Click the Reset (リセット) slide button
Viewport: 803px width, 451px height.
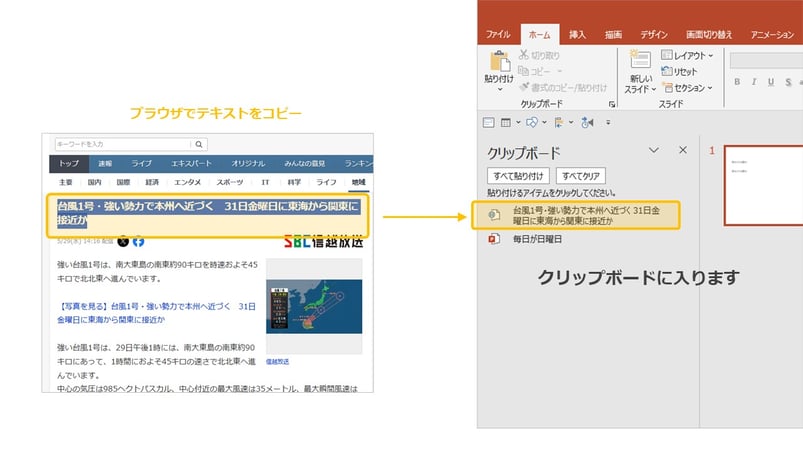pos(679,72)
